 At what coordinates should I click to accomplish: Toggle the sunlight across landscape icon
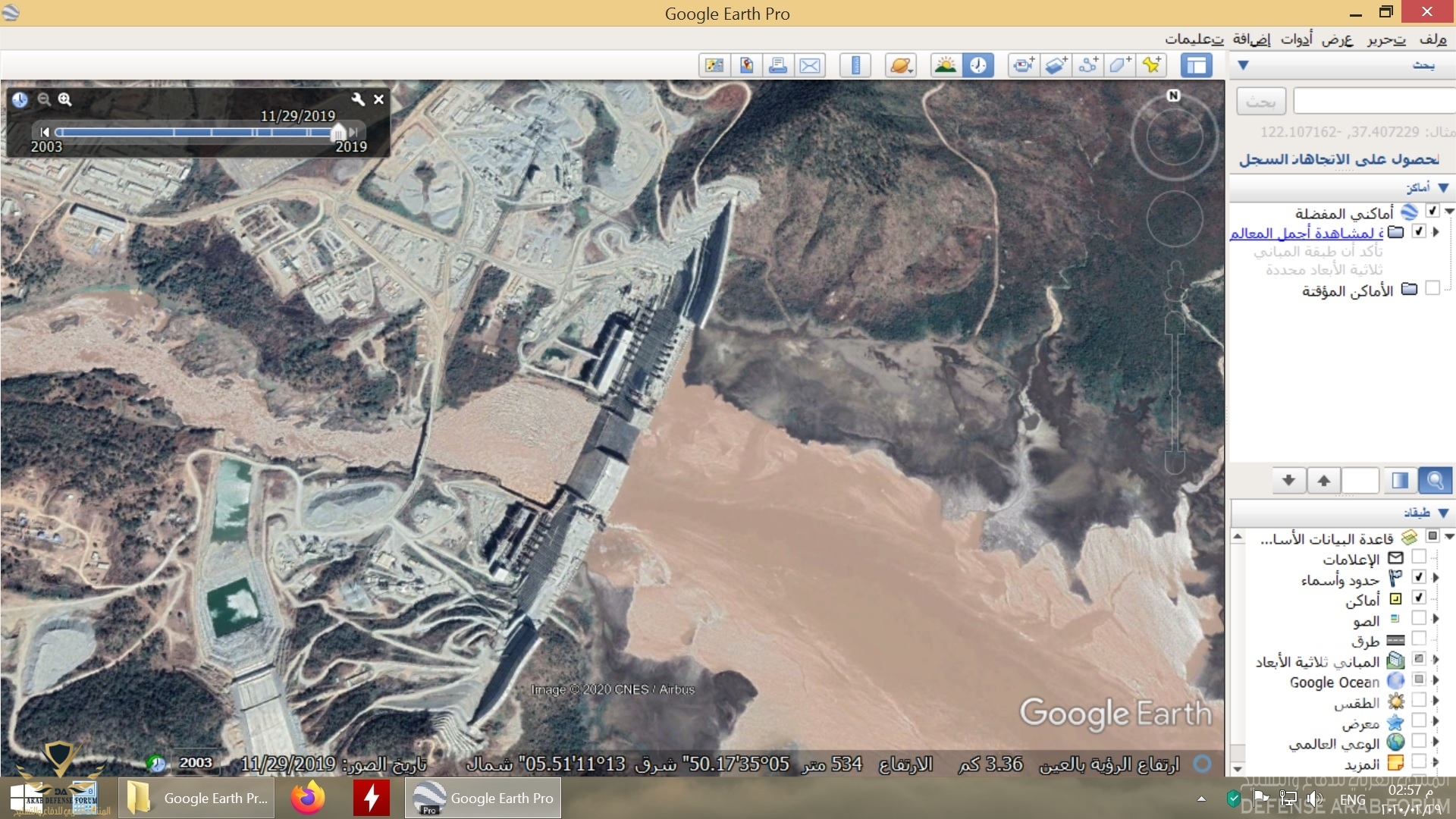coord(946,65)
